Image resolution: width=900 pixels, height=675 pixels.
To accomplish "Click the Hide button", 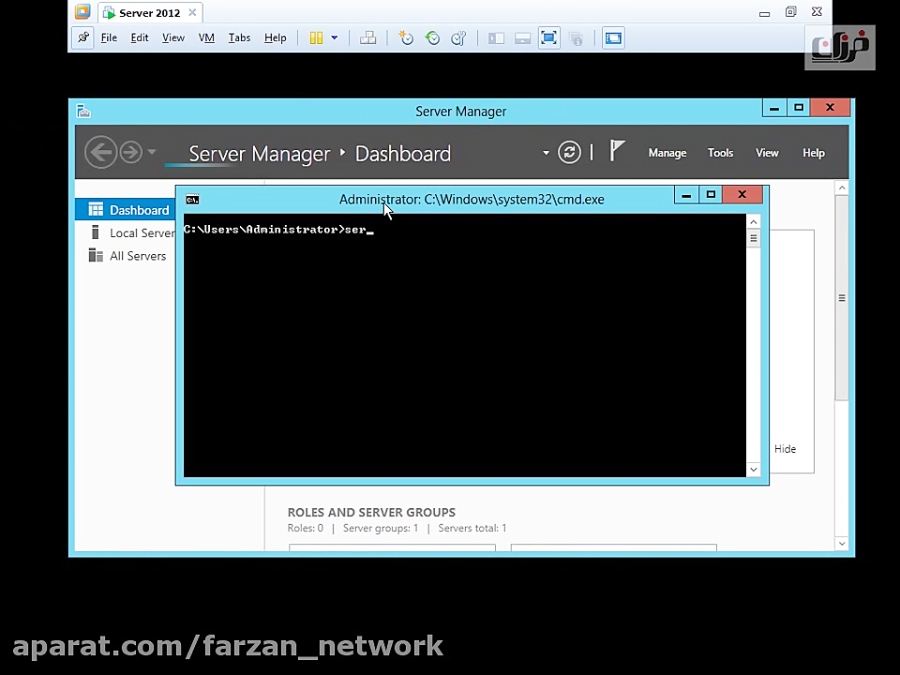I will [785, 449].
